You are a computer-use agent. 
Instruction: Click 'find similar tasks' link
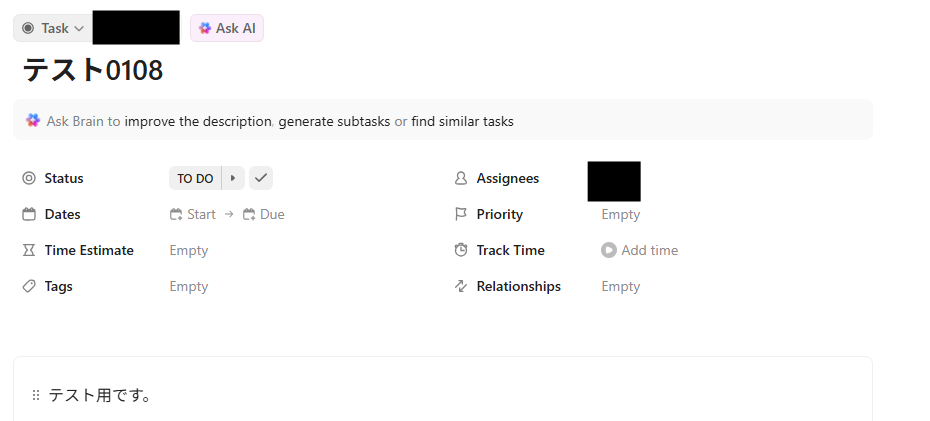462,121
